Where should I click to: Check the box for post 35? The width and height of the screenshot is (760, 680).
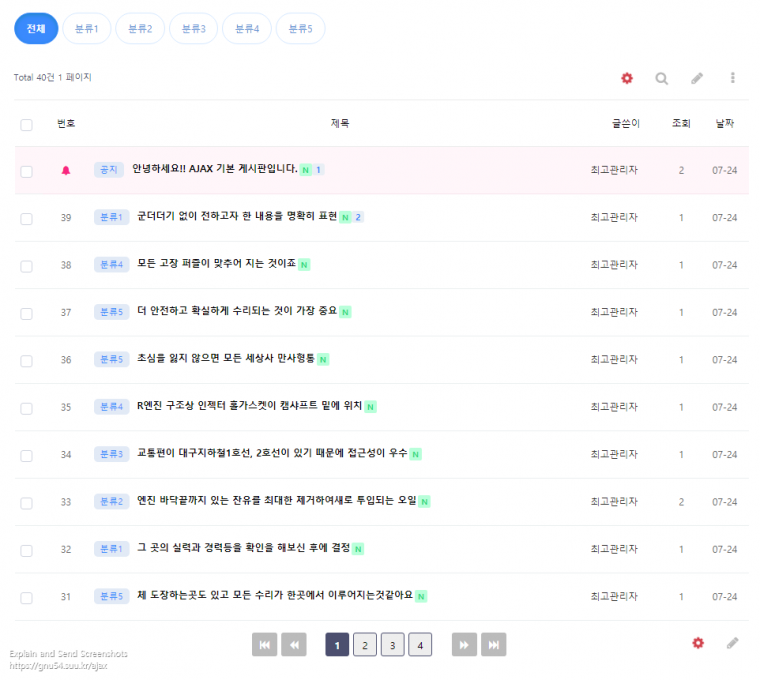coord(27,409)
